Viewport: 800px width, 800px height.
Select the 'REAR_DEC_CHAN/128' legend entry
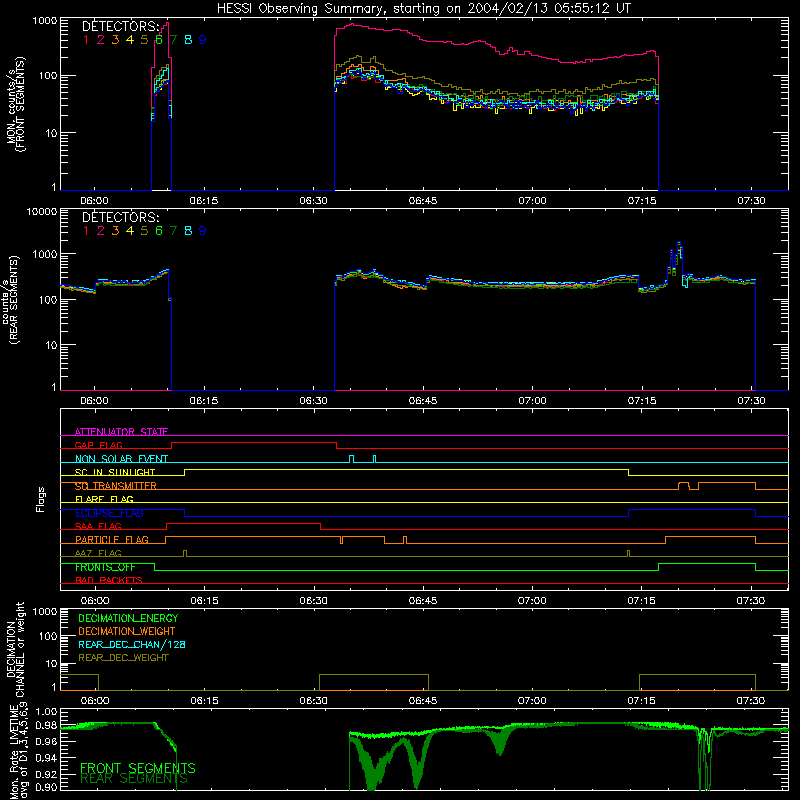click(x=132, y=645)
